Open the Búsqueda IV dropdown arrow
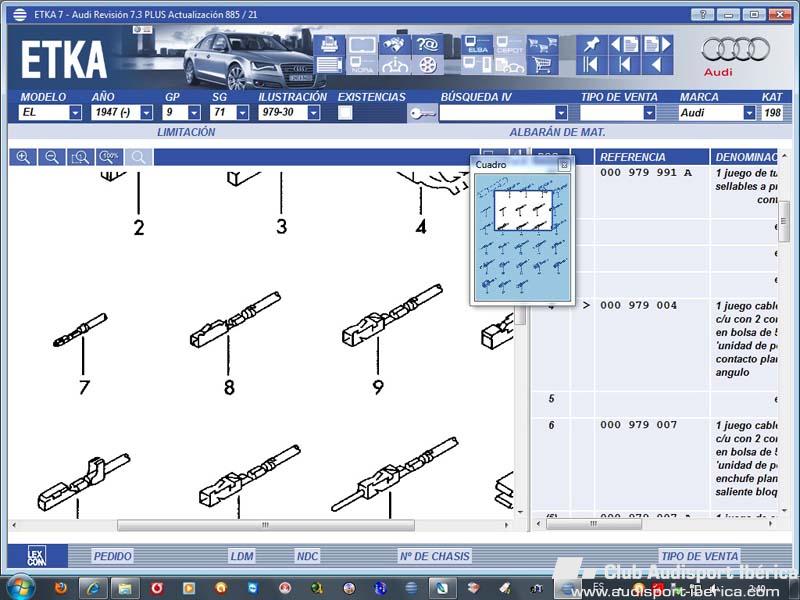This screenshot has height=600, width=800. coord(561,112)
